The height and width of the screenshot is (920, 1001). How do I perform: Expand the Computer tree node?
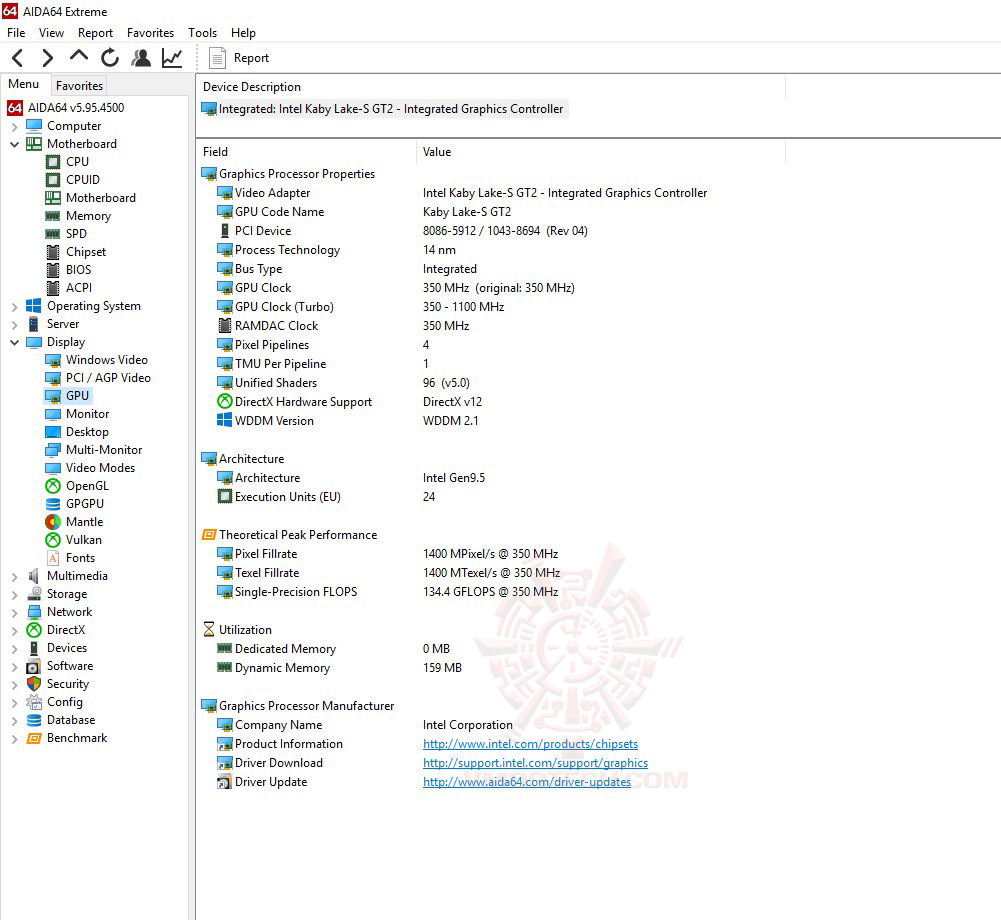coord(14,126)
